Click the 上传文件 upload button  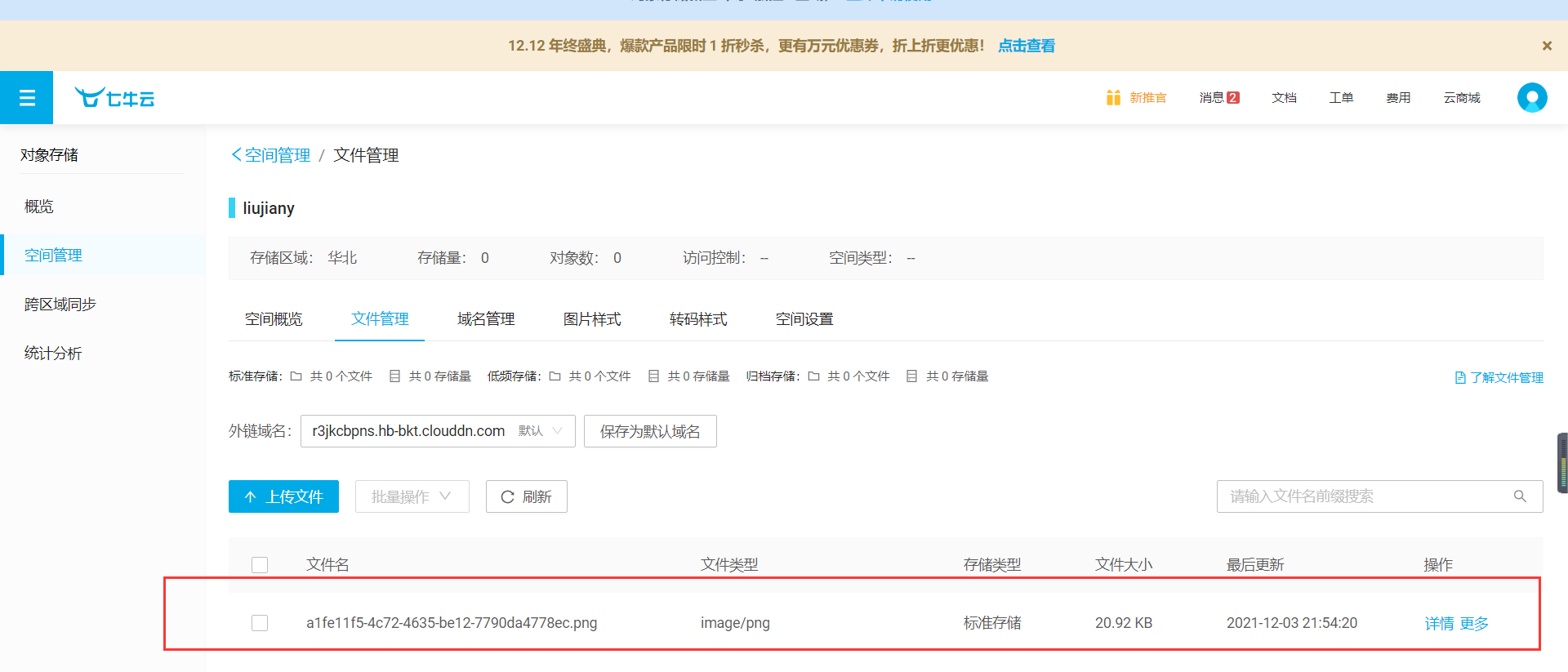283,496
